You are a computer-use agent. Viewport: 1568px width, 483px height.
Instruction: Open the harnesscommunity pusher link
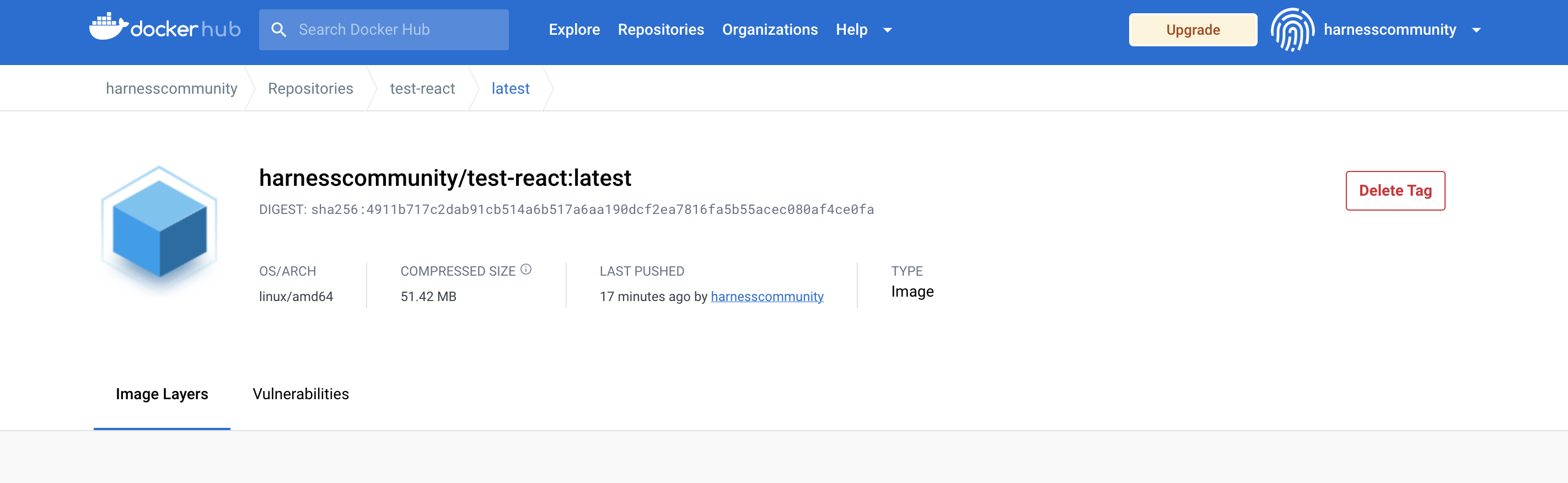pos(767,297)
